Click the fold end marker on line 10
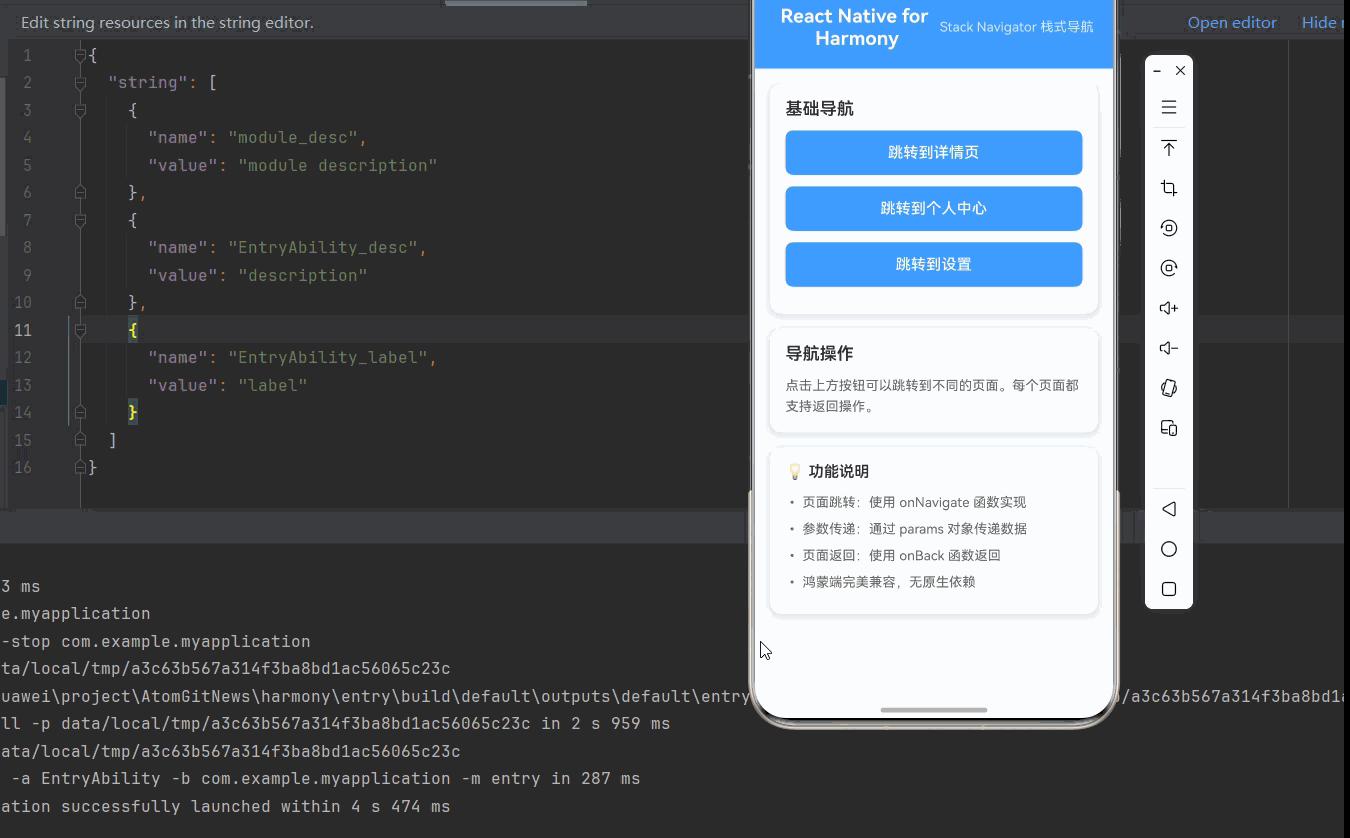This screenshot has height=838, width=1350. [x=80, y=302]
